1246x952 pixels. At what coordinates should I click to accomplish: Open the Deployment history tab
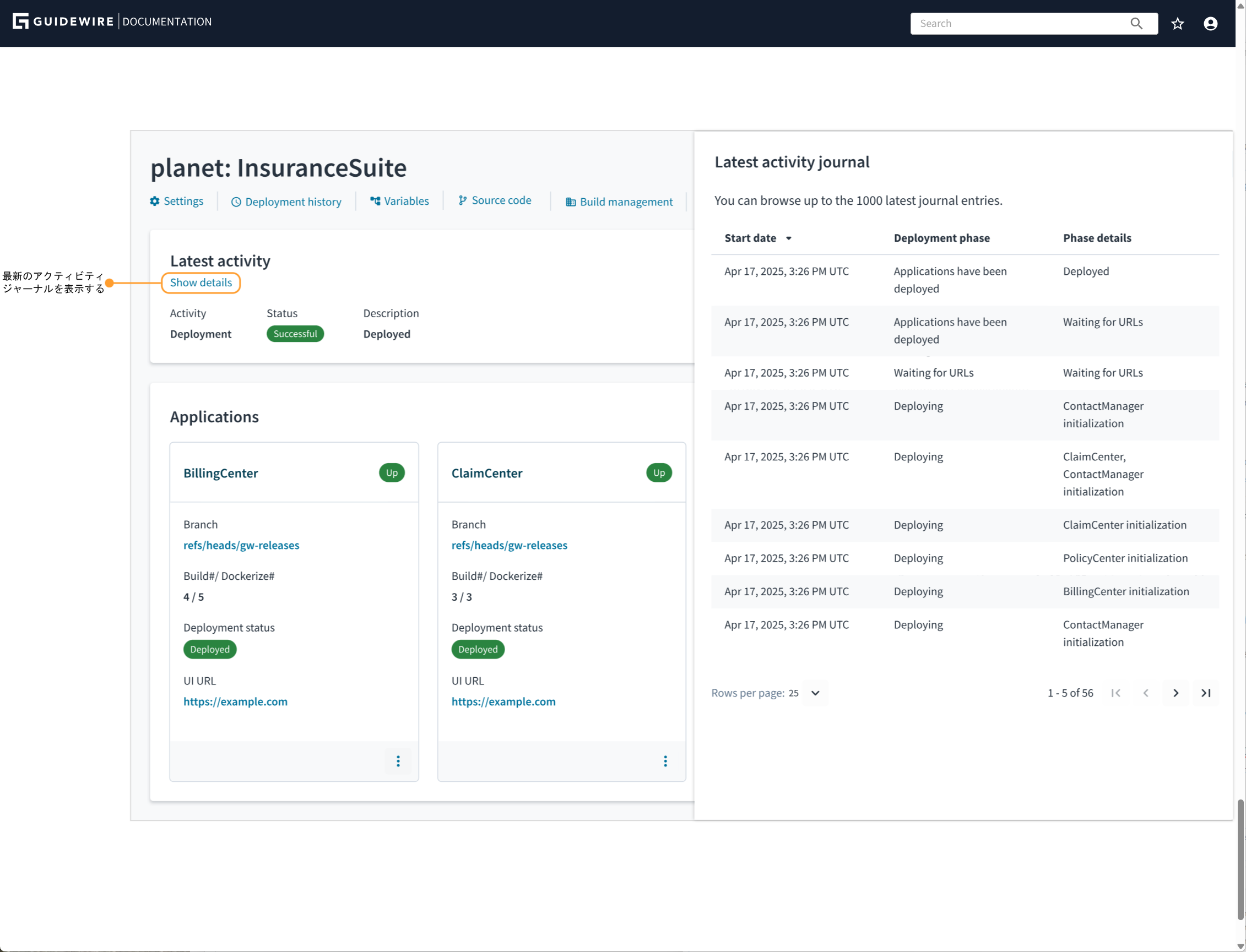tap(286, 202)
